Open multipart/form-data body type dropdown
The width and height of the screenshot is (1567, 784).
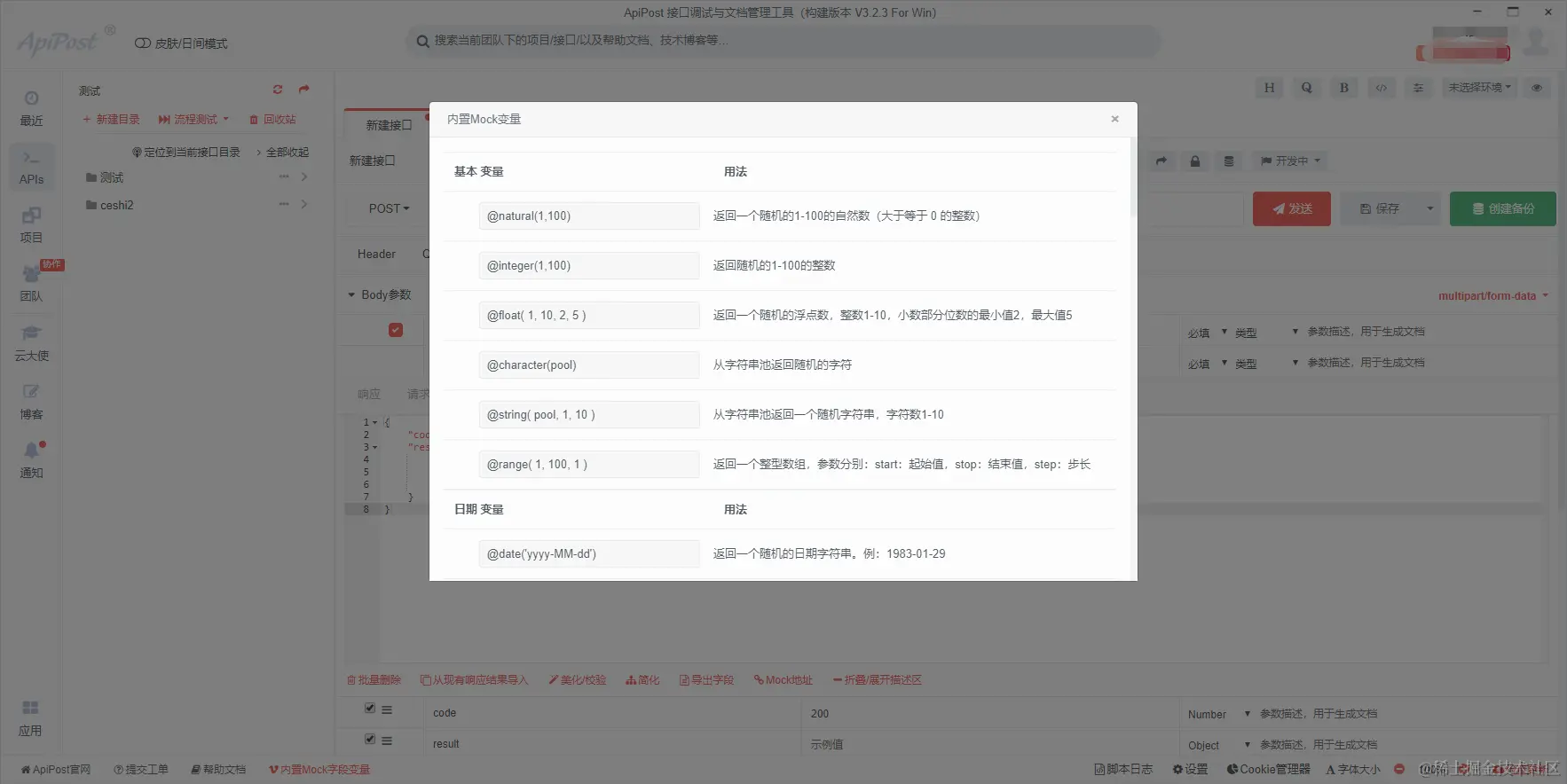pyautogui.click(x=1493, y=295)
